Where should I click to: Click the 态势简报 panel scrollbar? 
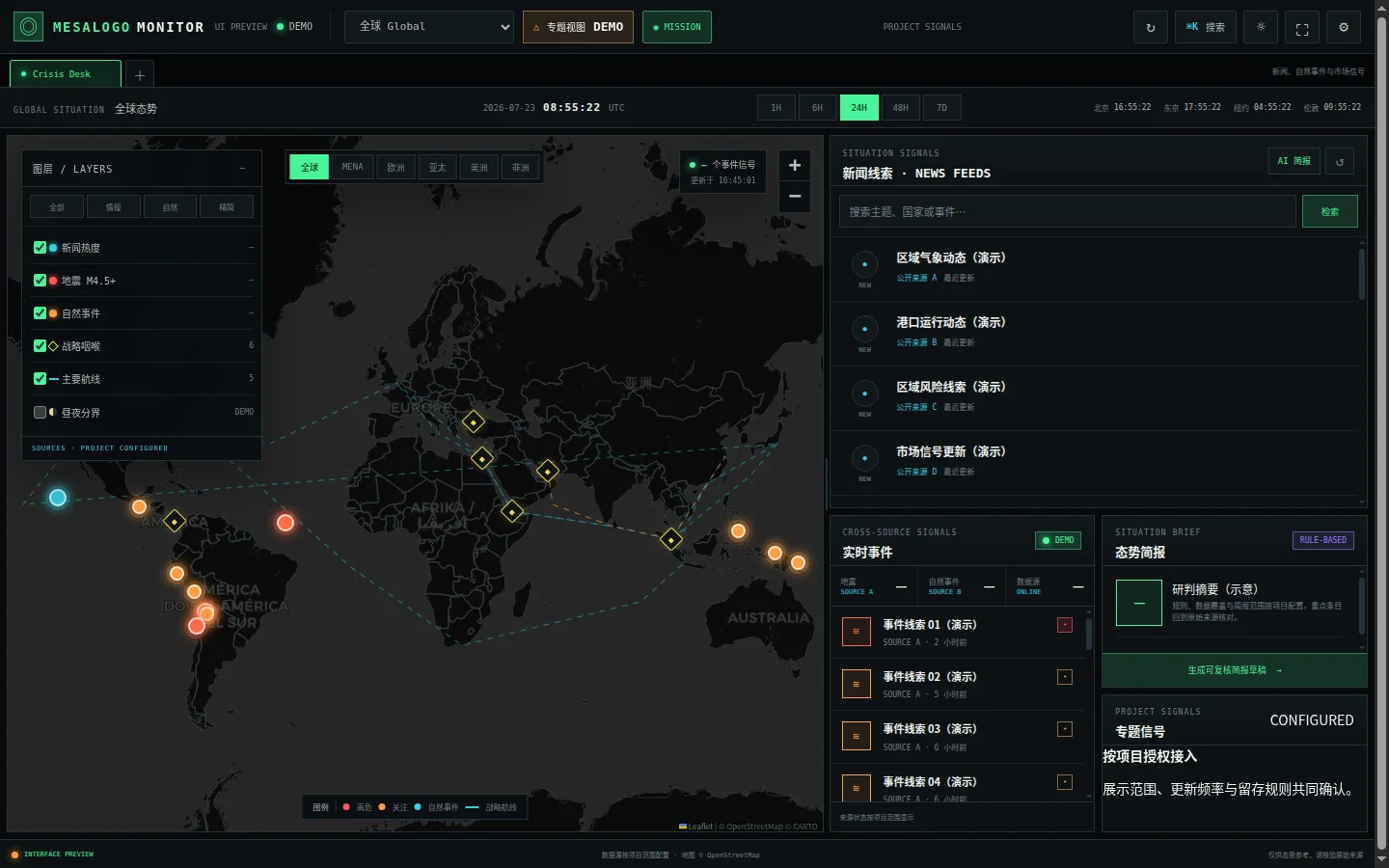point(1362,608)
